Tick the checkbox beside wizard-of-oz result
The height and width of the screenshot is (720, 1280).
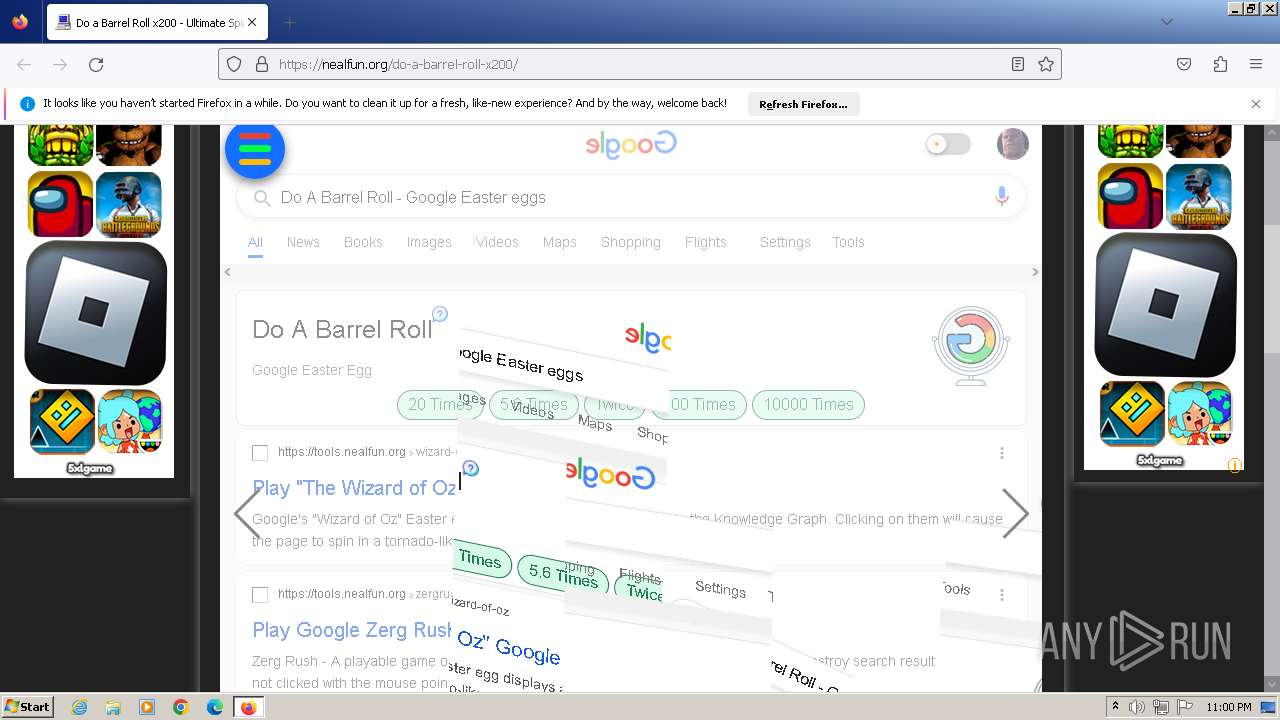tap(260, 453)
